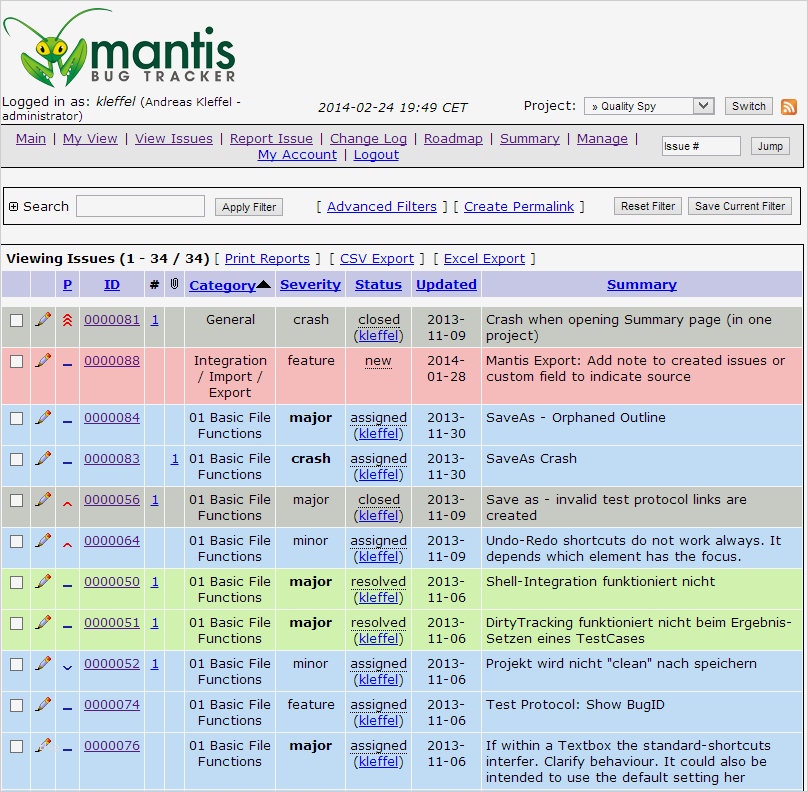Sort issues by P priority column
808x792 pixels.
68,284
